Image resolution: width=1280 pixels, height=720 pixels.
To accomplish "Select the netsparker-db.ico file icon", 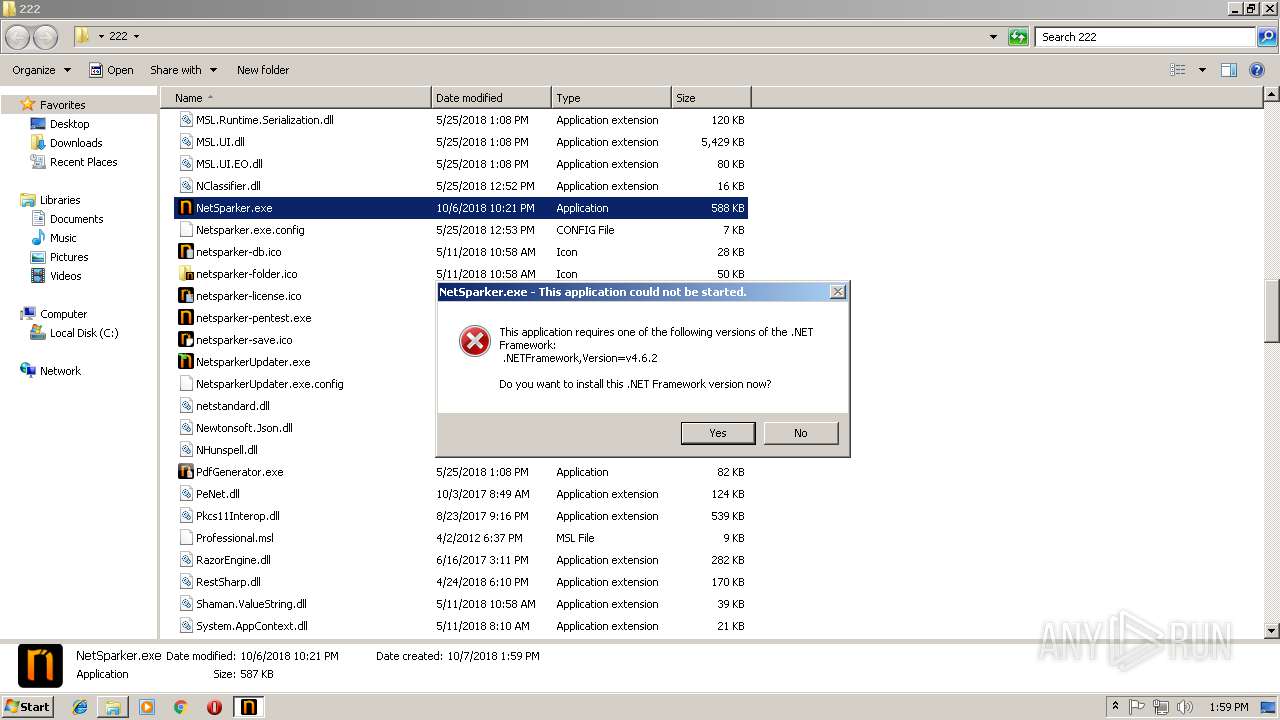I will pos(185,252).
